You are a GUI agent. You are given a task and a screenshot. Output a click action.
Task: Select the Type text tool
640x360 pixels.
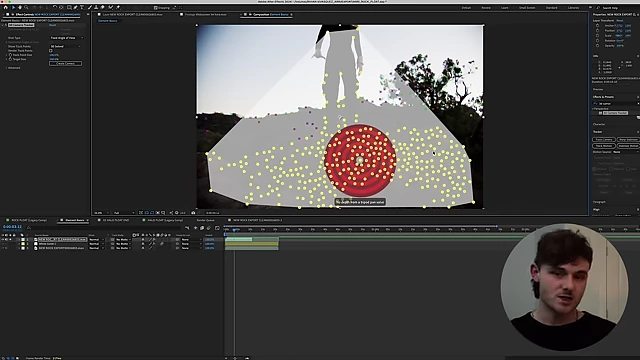point(82,7)
